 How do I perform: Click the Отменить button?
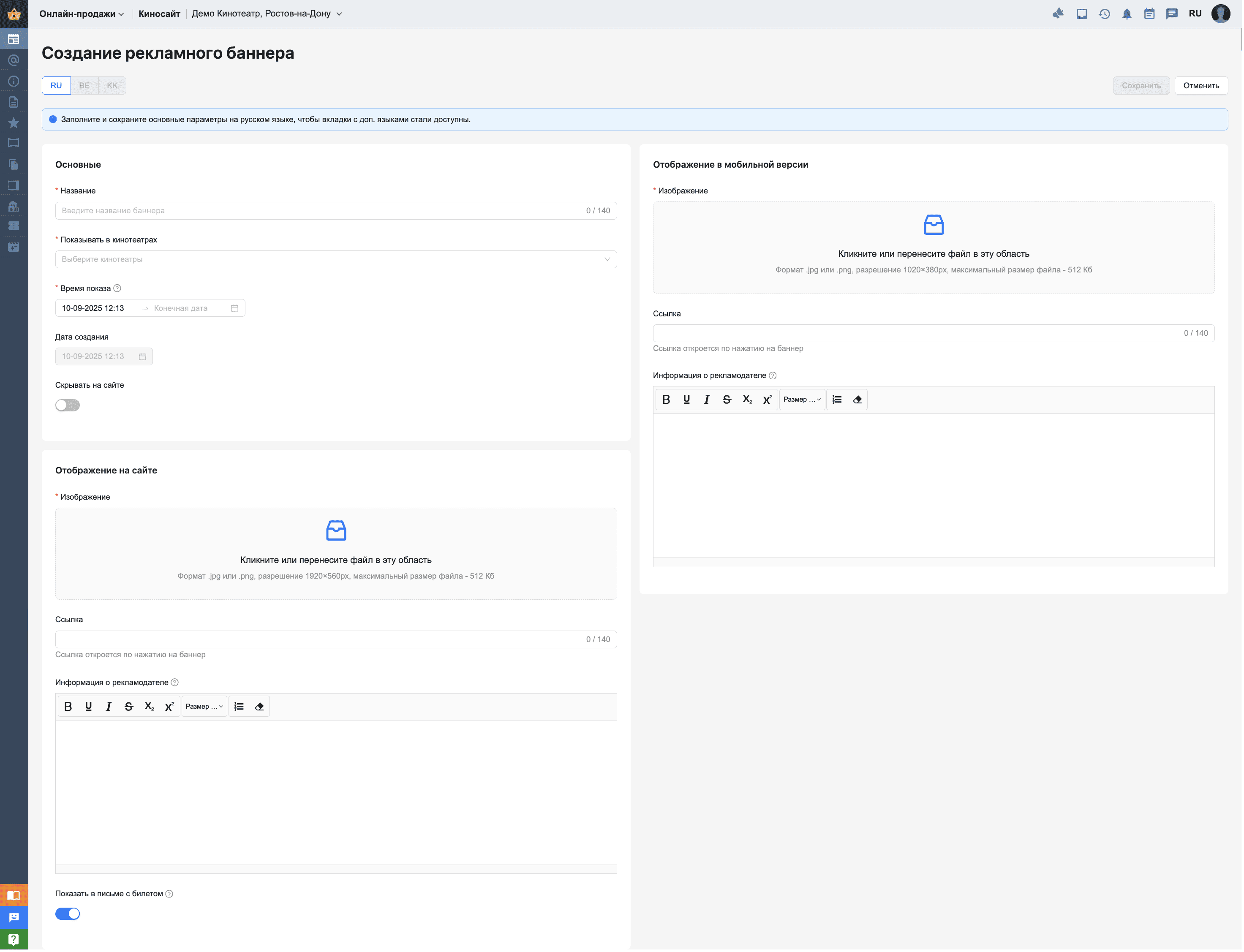(1202, 86)
